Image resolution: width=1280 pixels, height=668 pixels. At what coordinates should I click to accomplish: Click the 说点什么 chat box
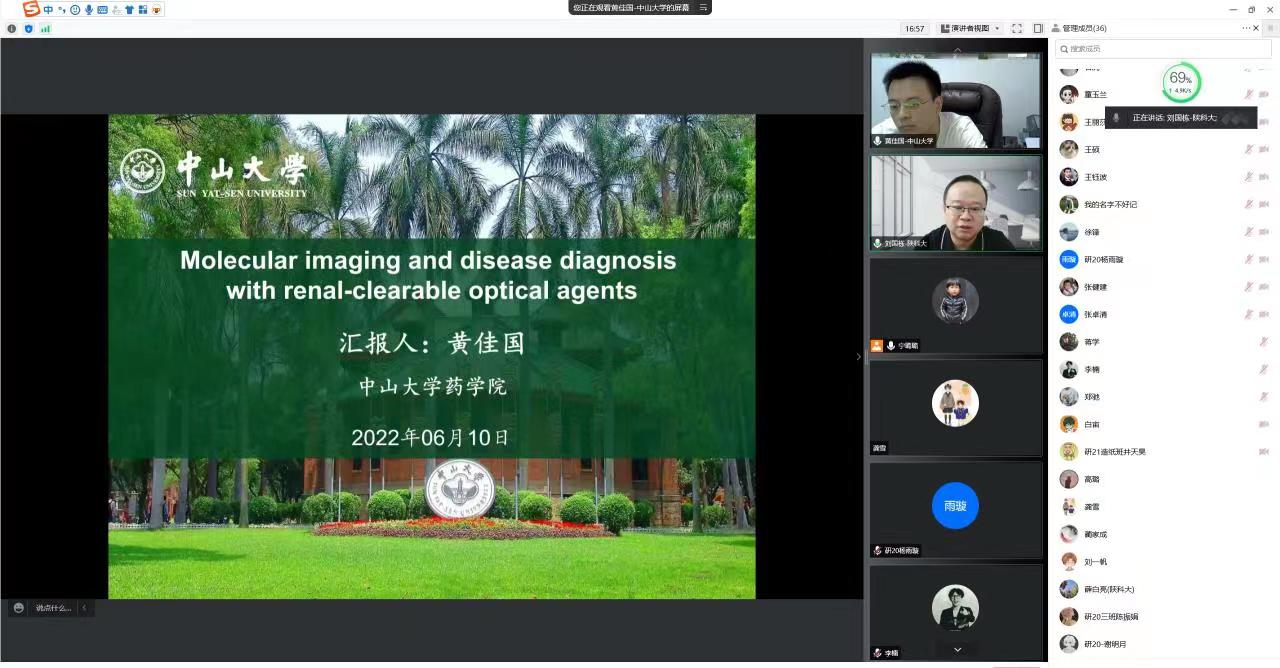(x=54, y=608)
